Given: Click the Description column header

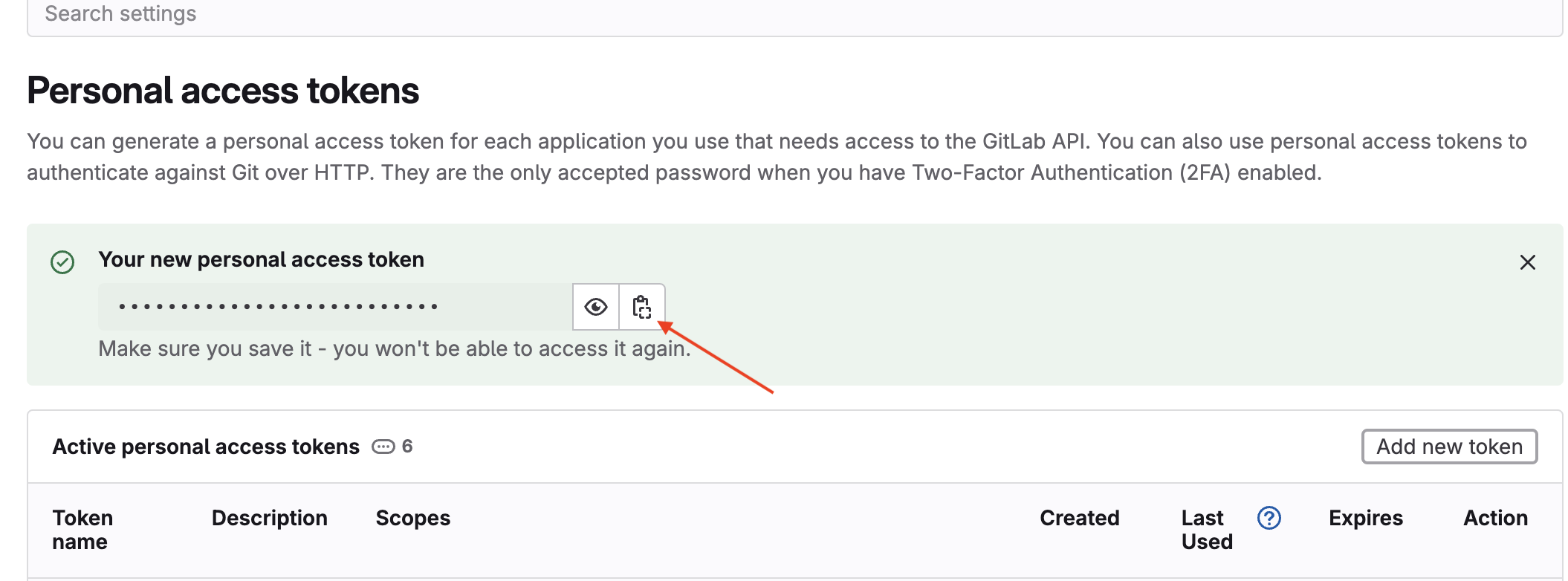Looking at the screenshot, I should point(270,518).
